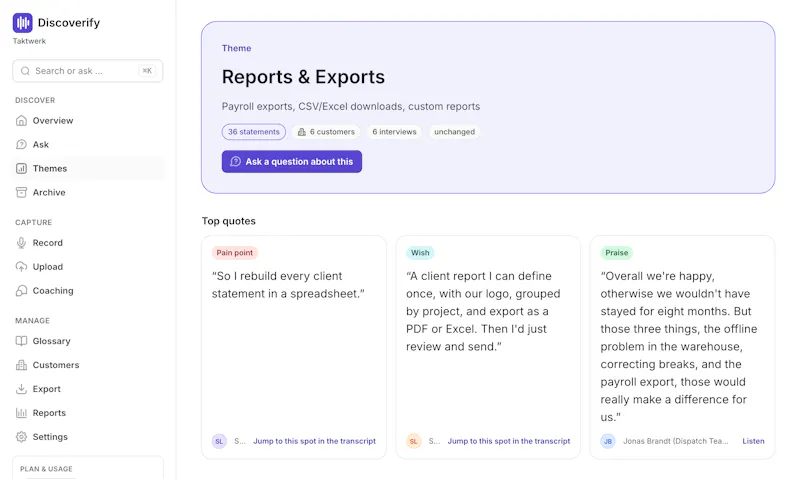
Task: Open the Archive section
Action: (x=88, y=192)
